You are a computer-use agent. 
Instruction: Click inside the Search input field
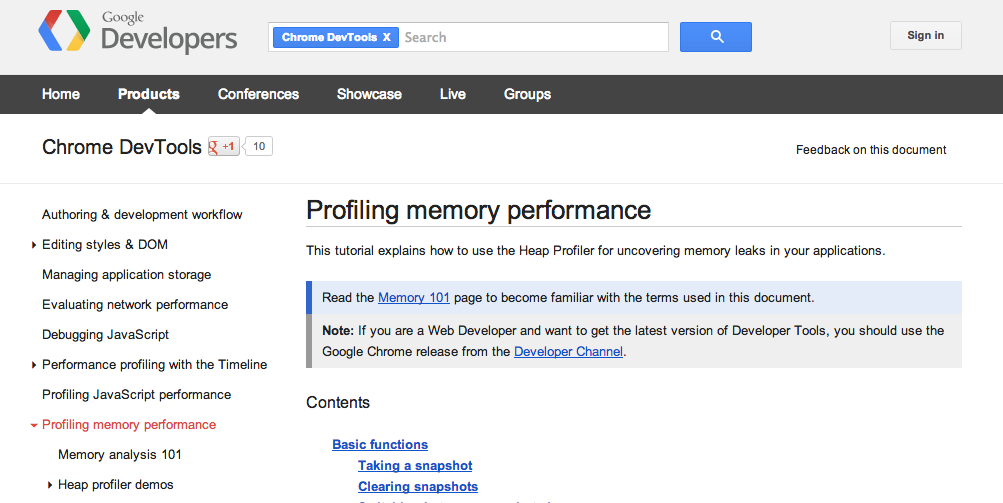tap(540, 37)
